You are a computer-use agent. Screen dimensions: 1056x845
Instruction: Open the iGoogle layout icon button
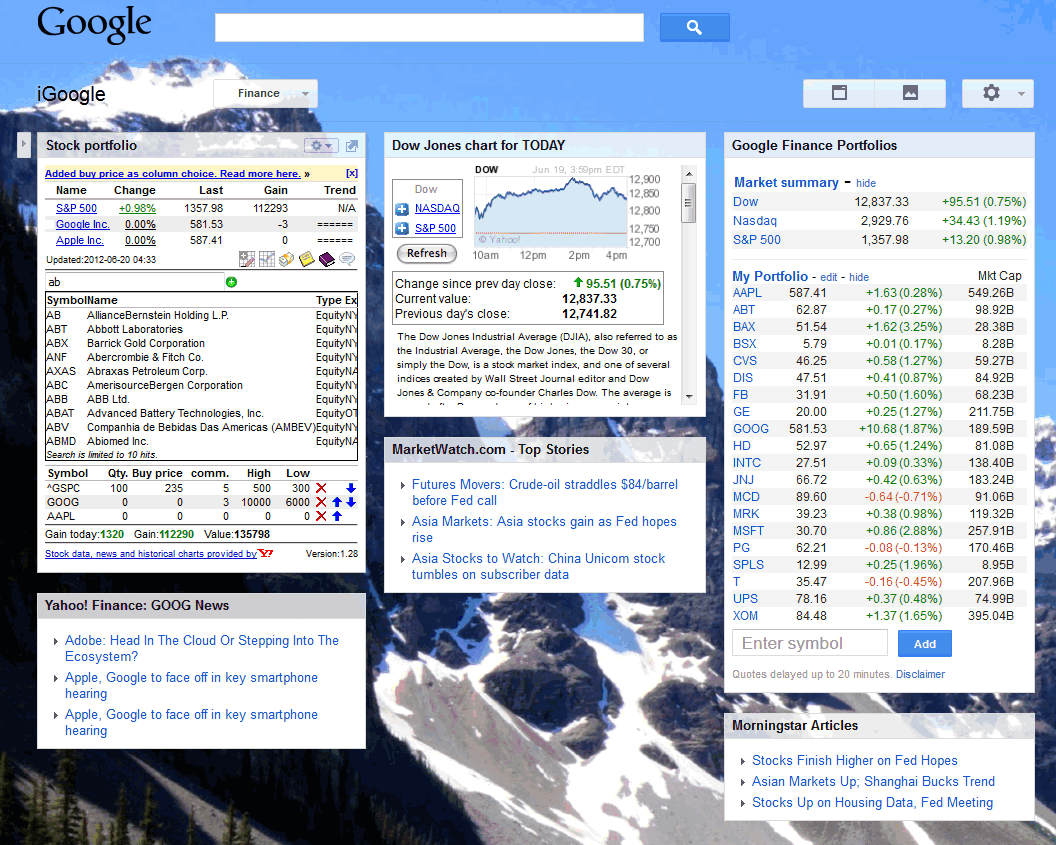tap(839, 93)
